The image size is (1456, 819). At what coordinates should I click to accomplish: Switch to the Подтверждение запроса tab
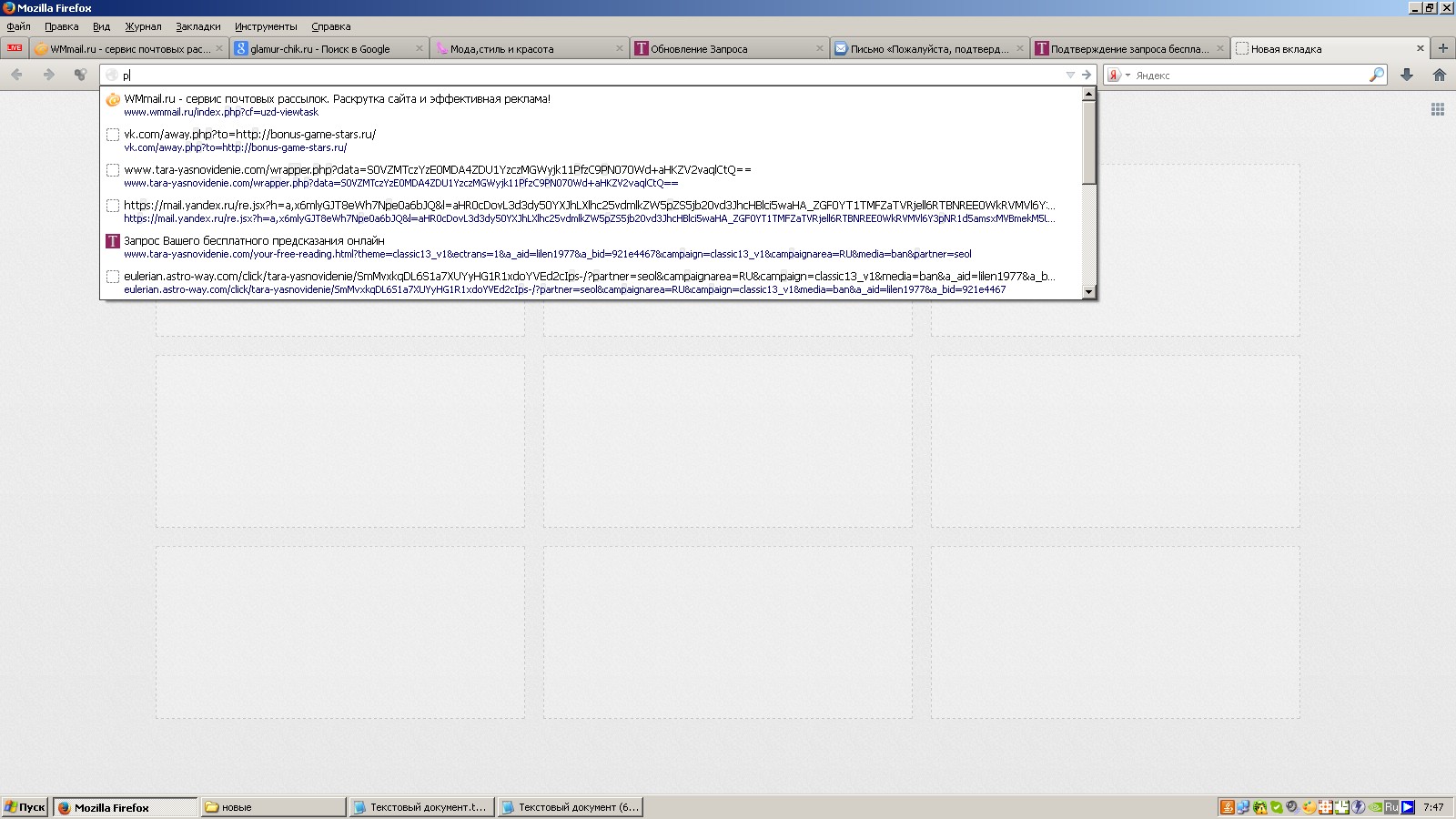(1129, 48)
